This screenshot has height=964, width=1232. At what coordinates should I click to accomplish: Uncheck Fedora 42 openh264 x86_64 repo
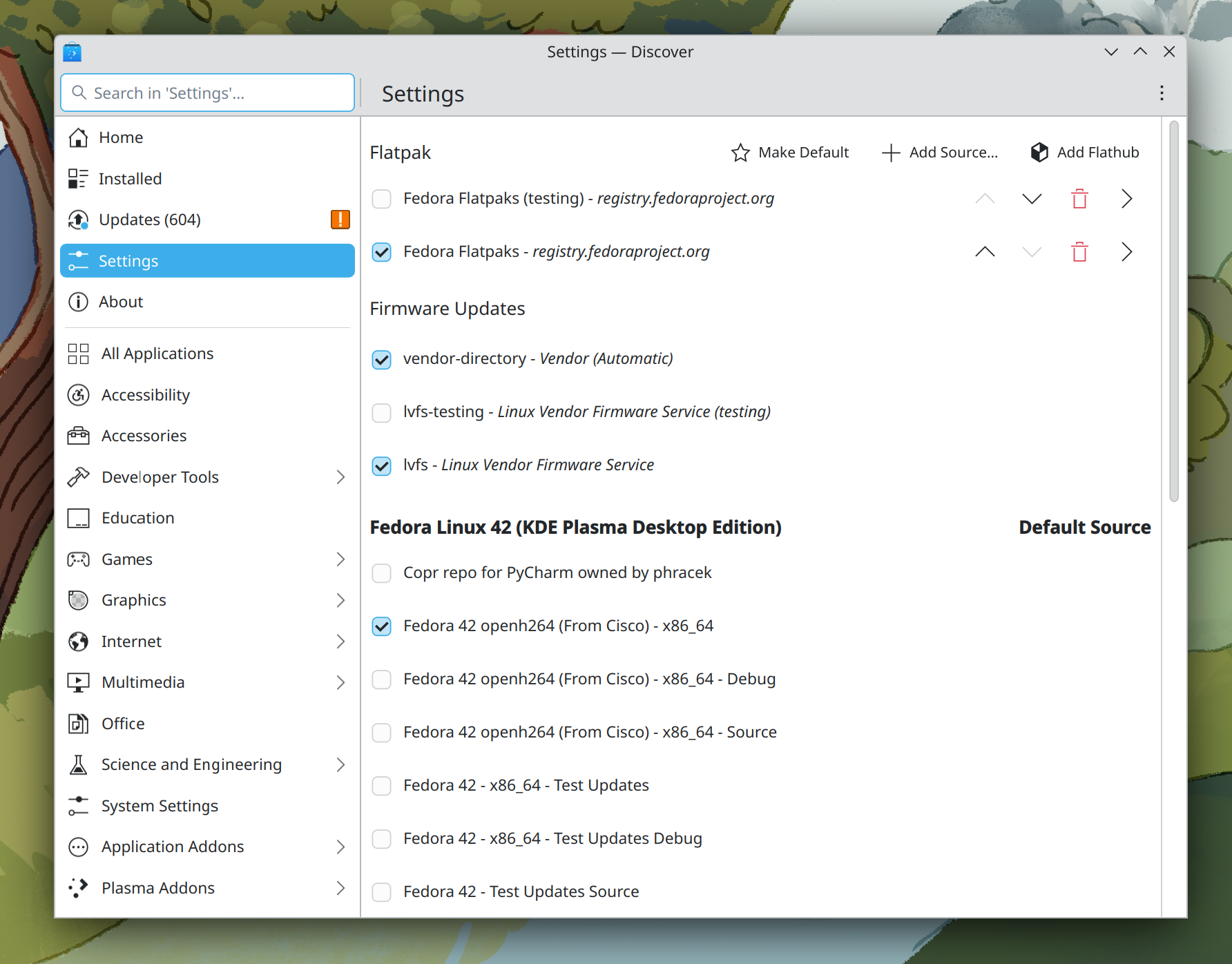click(381, 626)
